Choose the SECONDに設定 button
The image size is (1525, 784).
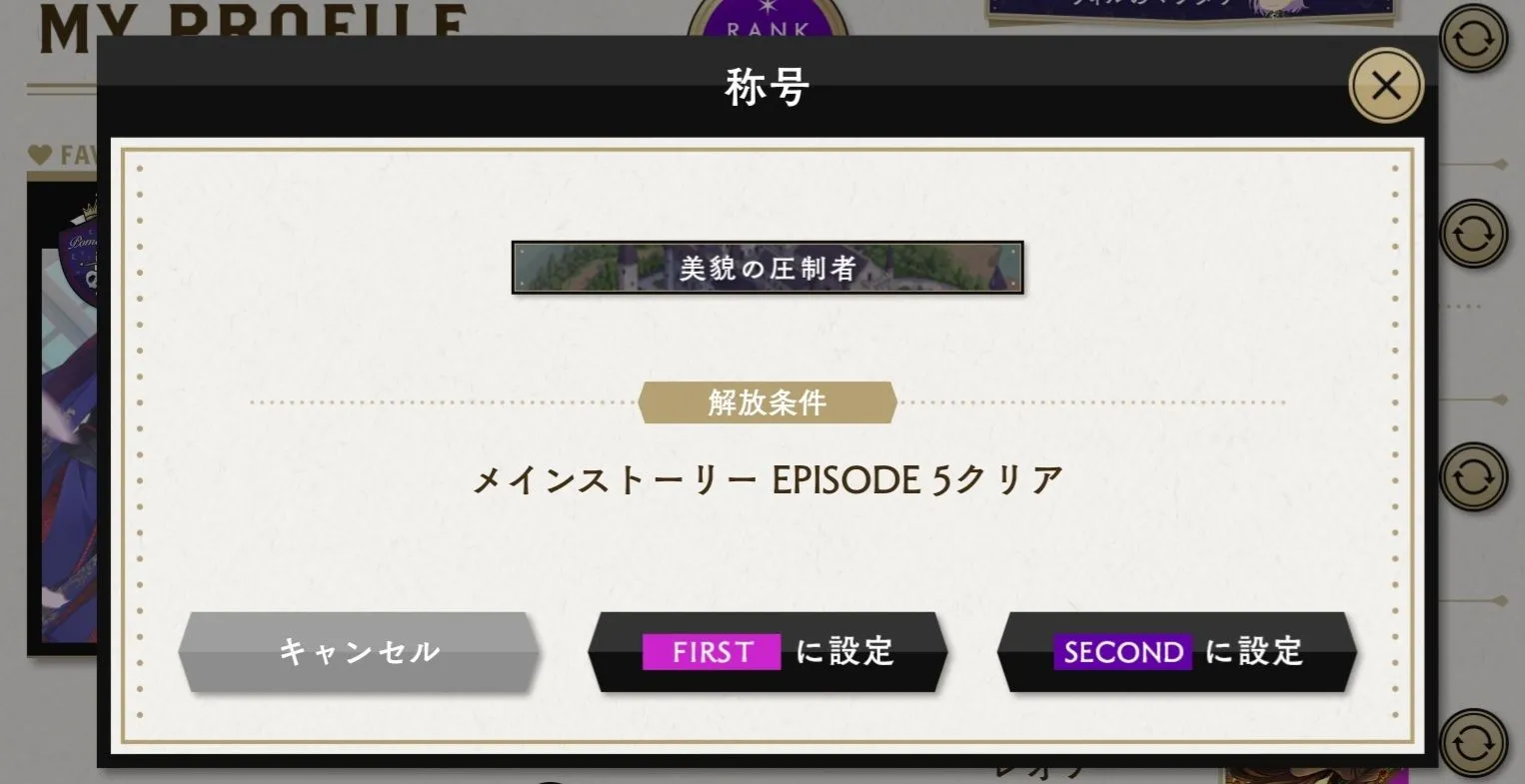1177,652
